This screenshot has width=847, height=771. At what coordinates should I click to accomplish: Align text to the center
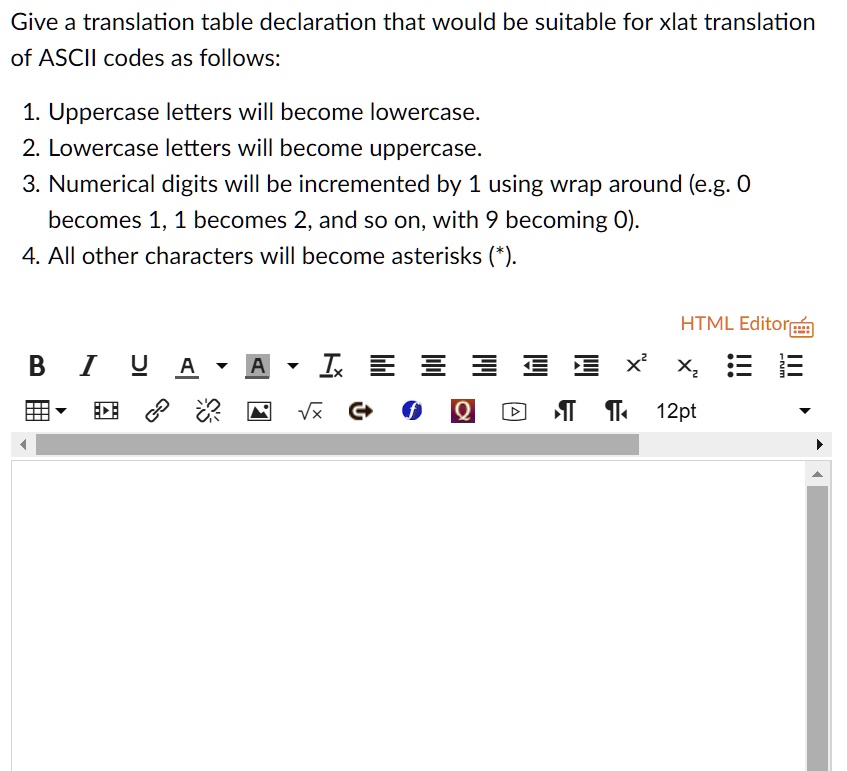433,365
